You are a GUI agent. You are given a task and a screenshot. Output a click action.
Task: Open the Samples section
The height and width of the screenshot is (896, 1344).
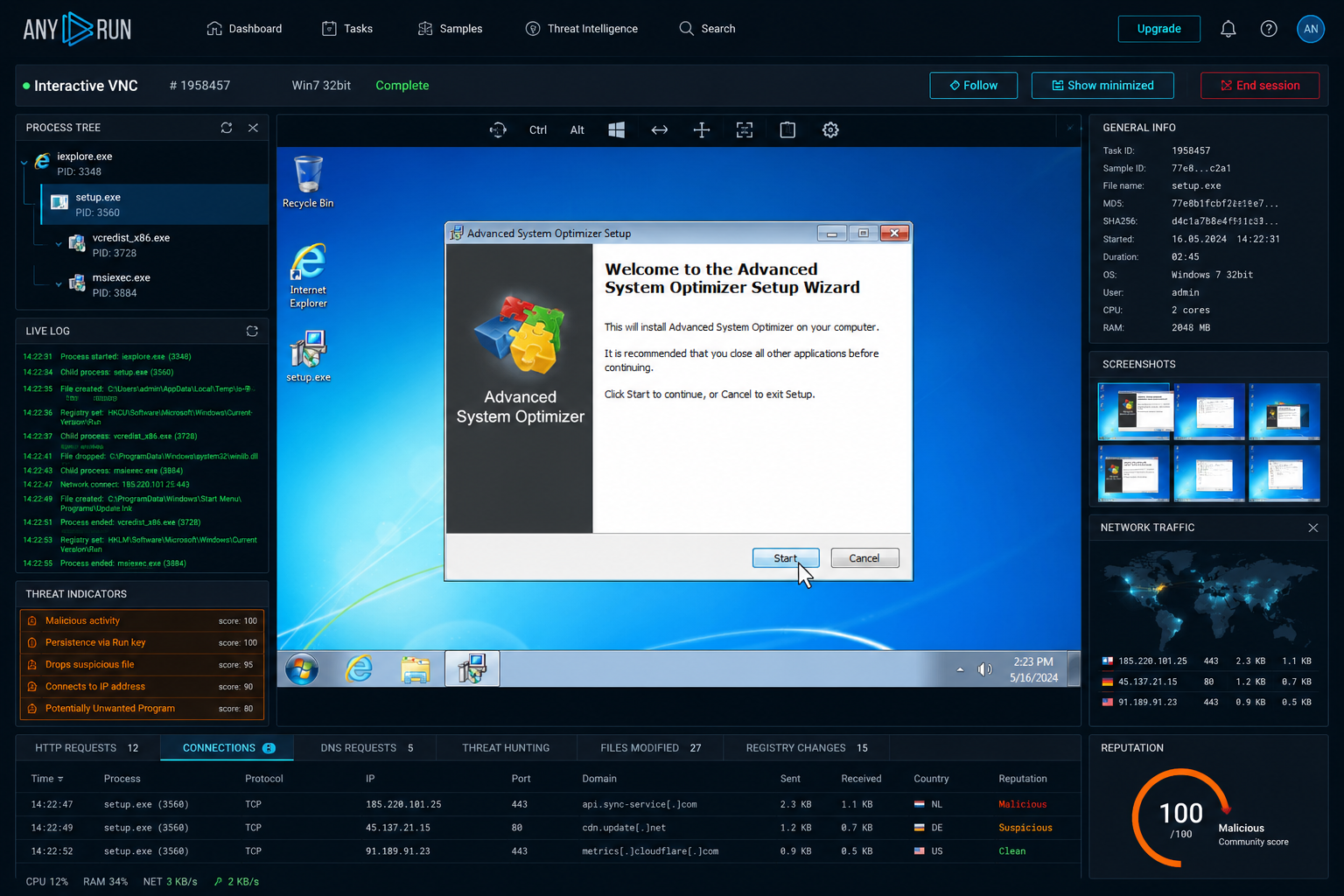tap(450, 29)
